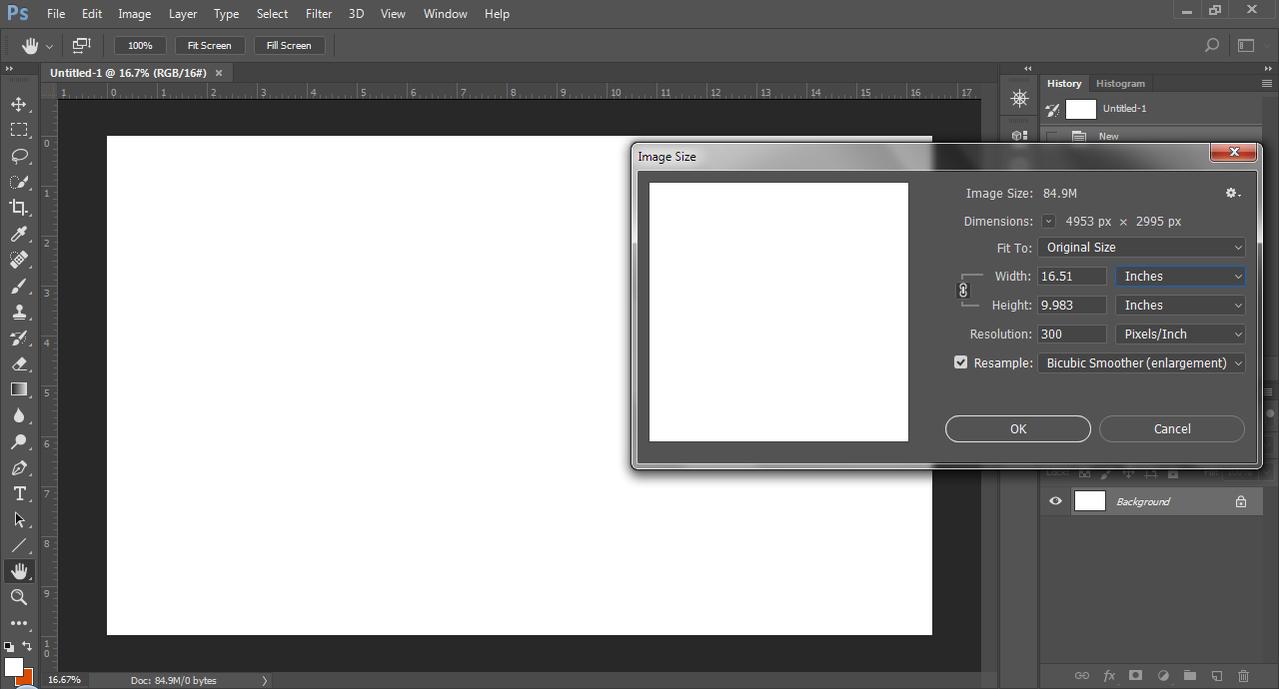Toggle the Resample checkbox
The image size is (1279, 689).
click(961, 363)
